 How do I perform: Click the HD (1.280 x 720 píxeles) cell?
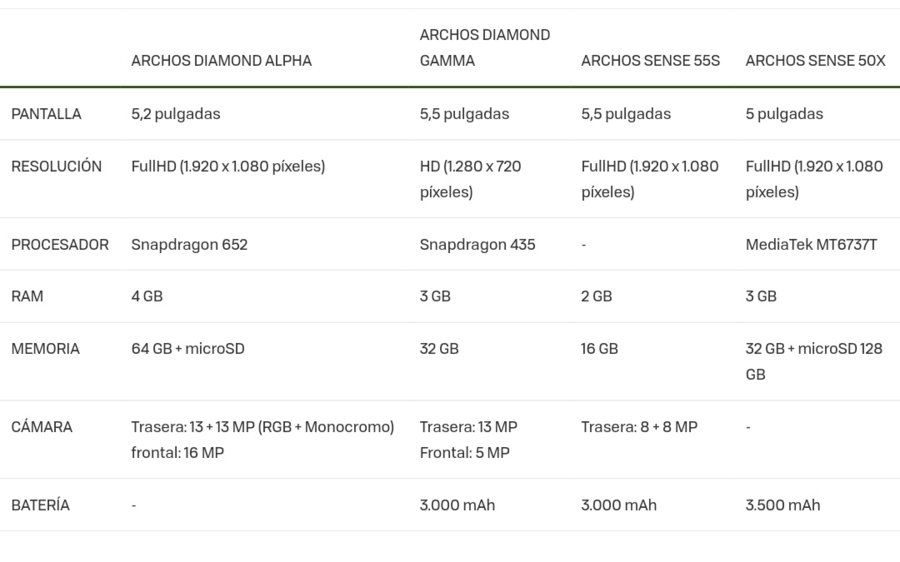pyautogui.click(x=470, y=179)
